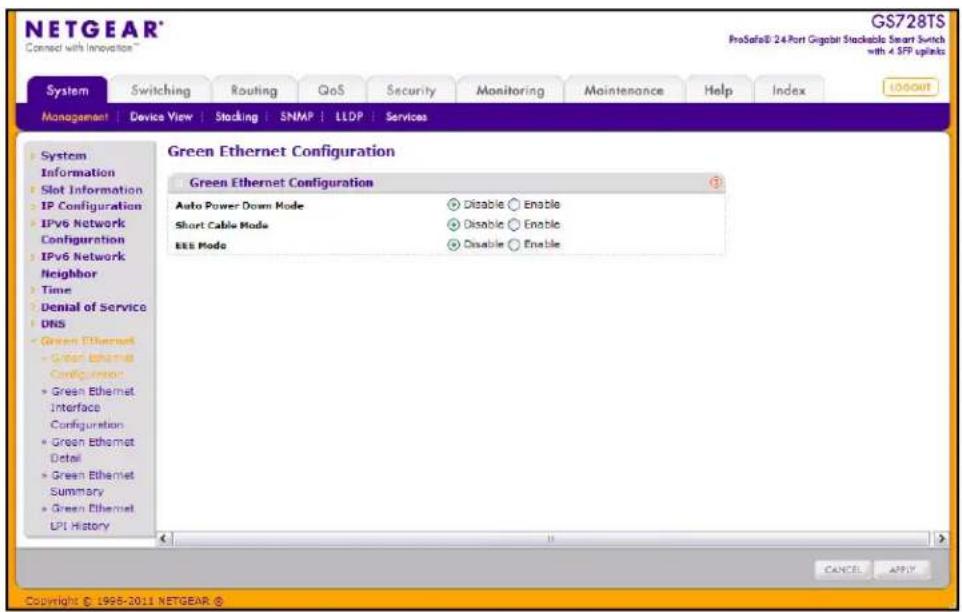Expand DNS in sidebar

[x=53, y=324]
